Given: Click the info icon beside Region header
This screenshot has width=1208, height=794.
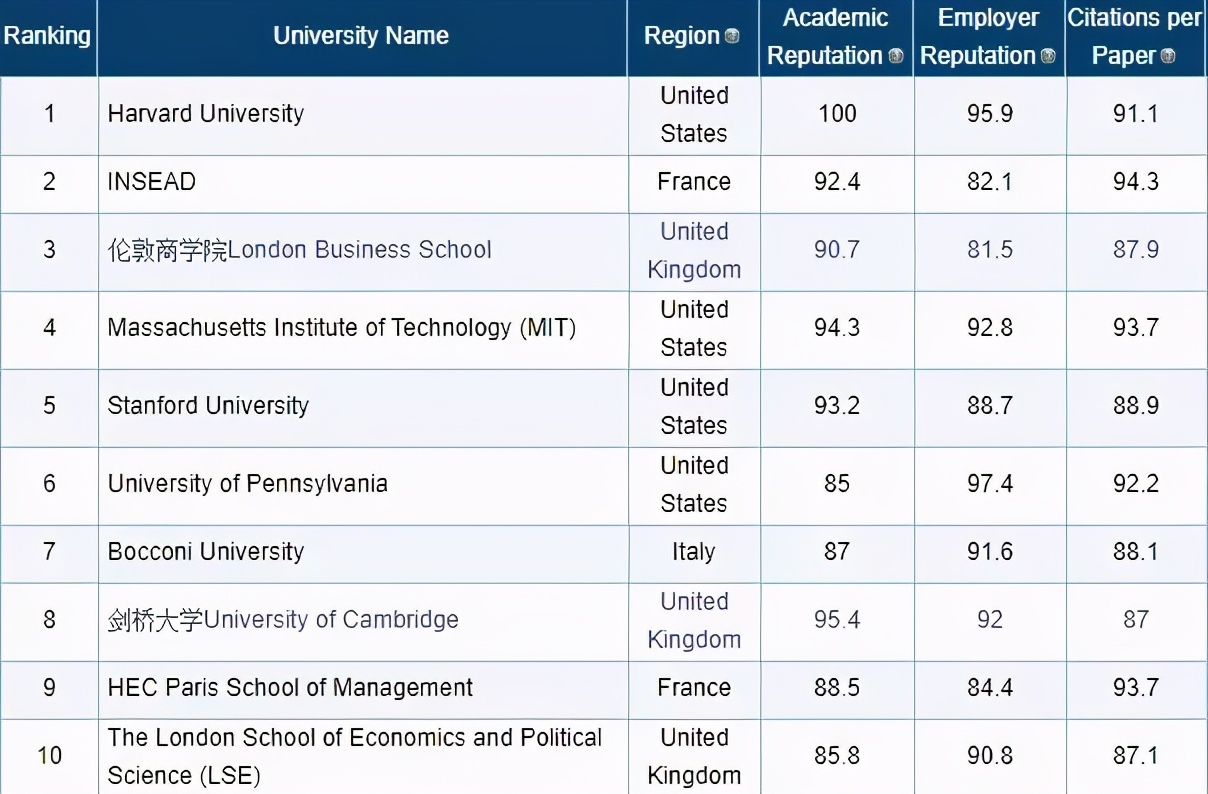Looking at the screenshot, I should [x=732, y=37].
